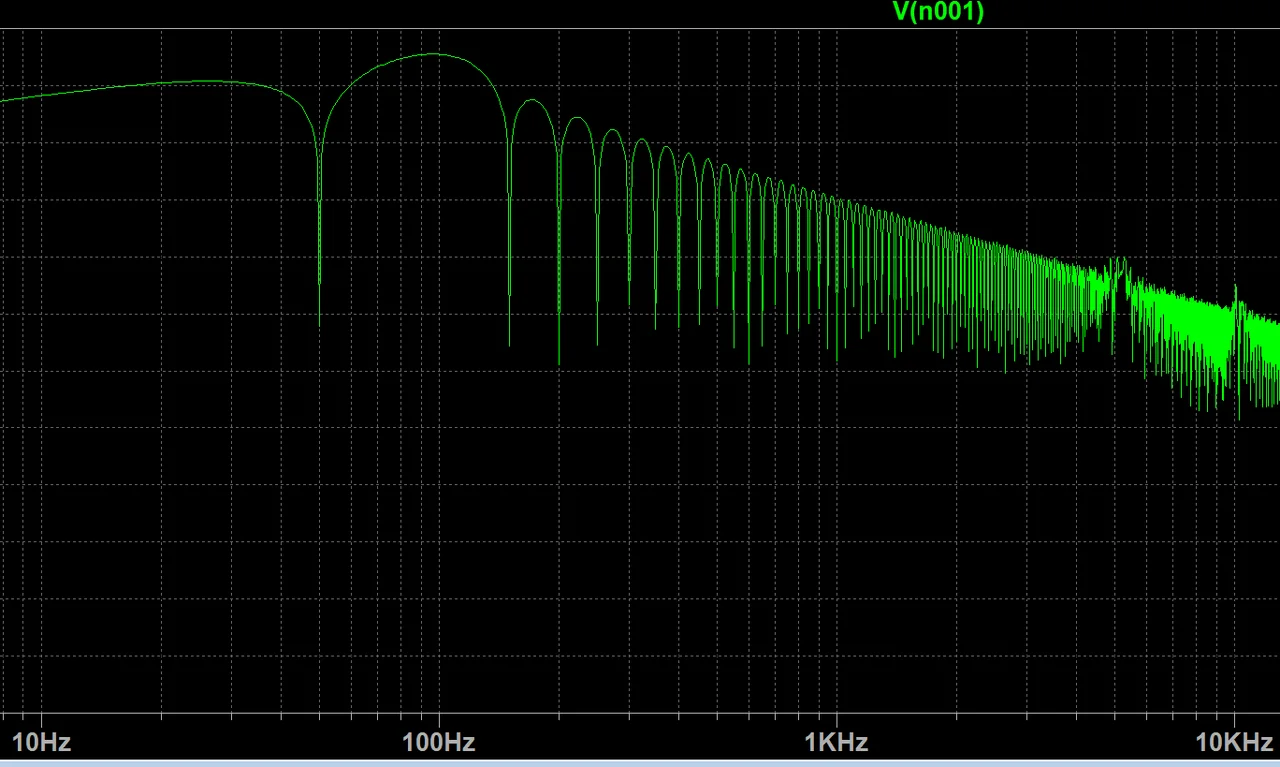Click the 100Hz frequency axis label
The image size is (1280, 767).
click(438, 742)
